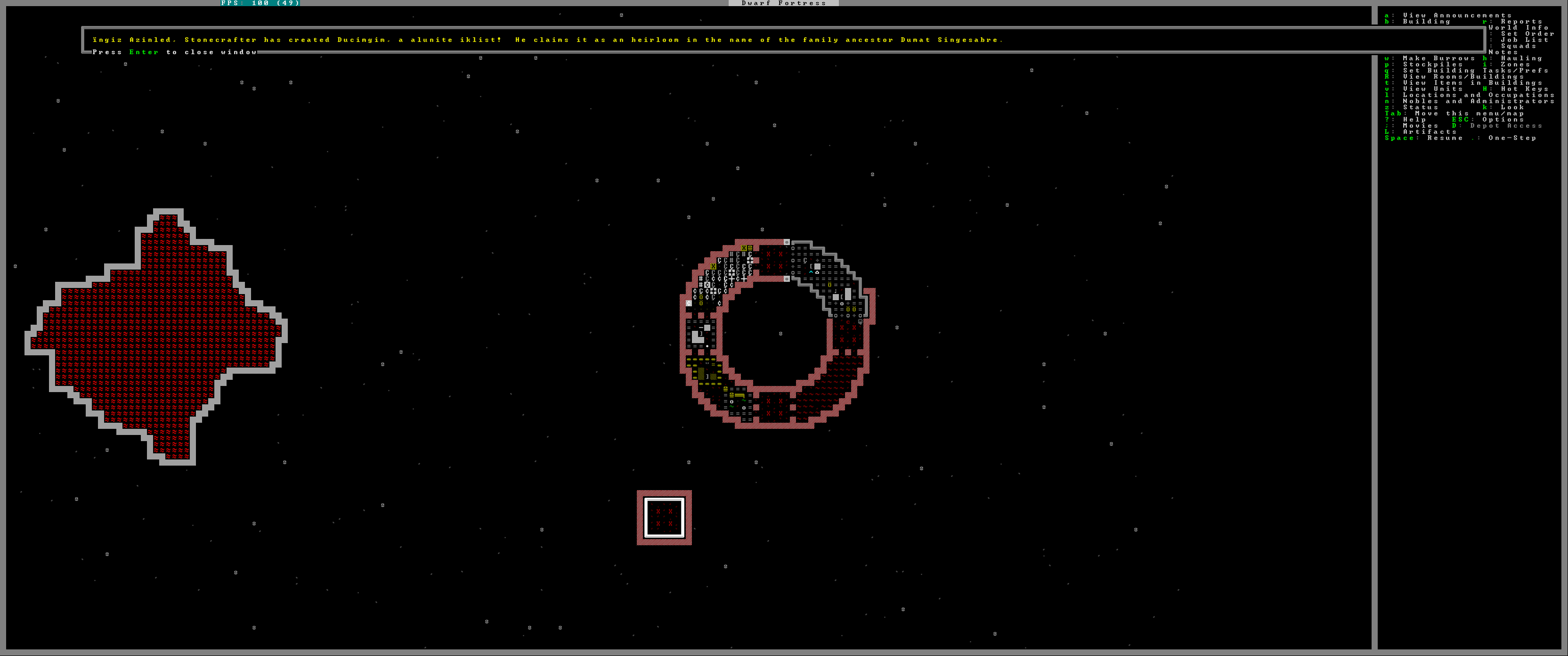1568x656 pixels.
Task: Select Make Burrows option
Action: (x=1430, y=58)
